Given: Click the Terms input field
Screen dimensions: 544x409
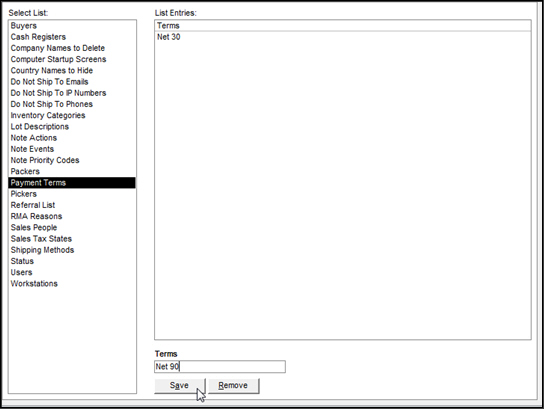Looking at the screenshot, I should 220,367.
